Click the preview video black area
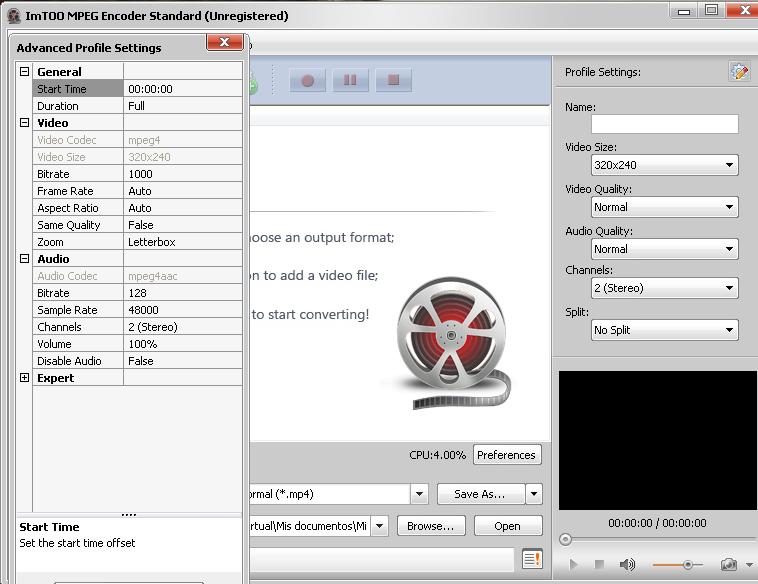This screenshot has height=584, width=758. point(657,440)
